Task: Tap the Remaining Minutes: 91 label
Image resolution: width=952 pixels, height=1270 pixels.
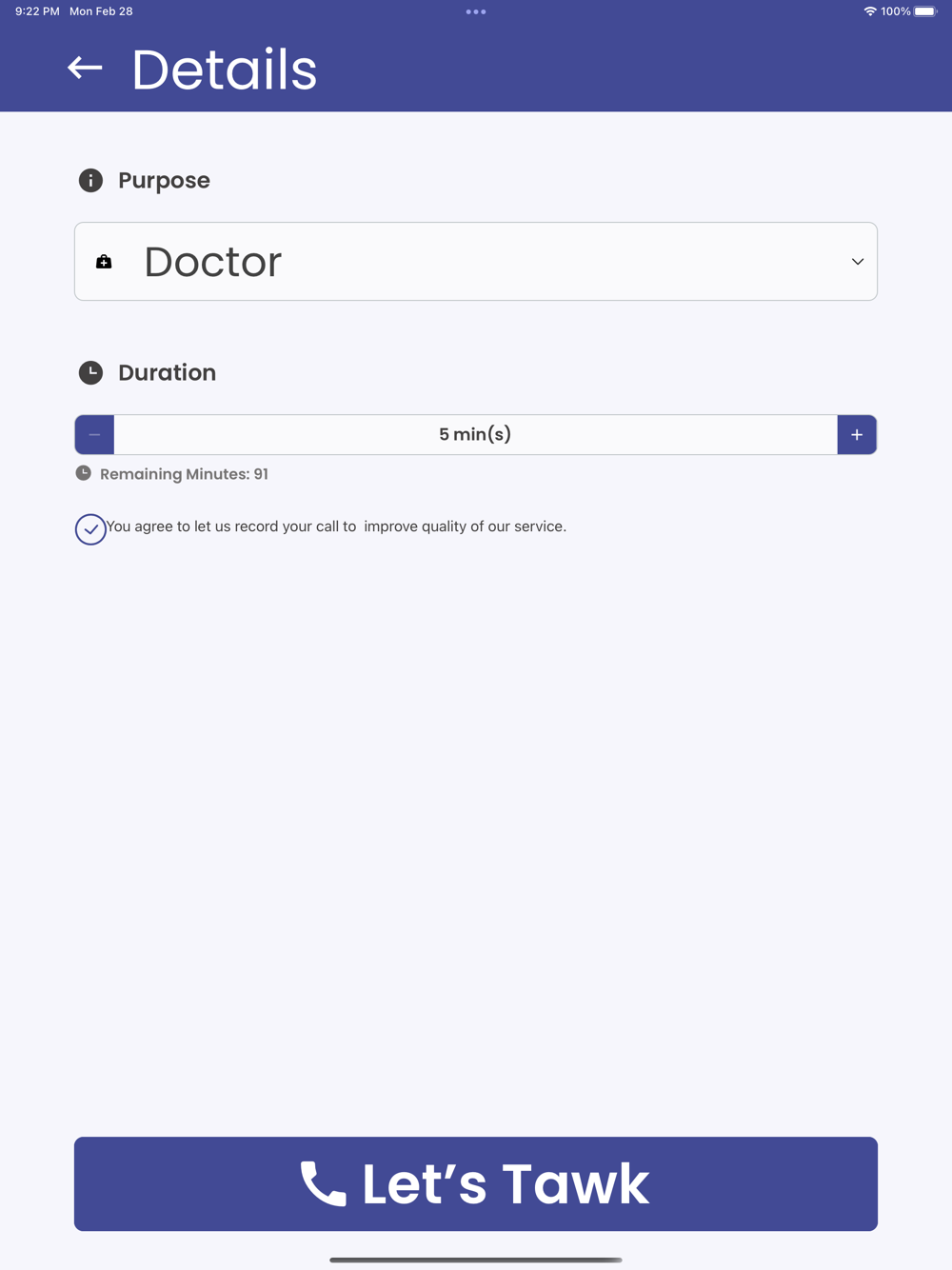Action: tap(184, 474)
